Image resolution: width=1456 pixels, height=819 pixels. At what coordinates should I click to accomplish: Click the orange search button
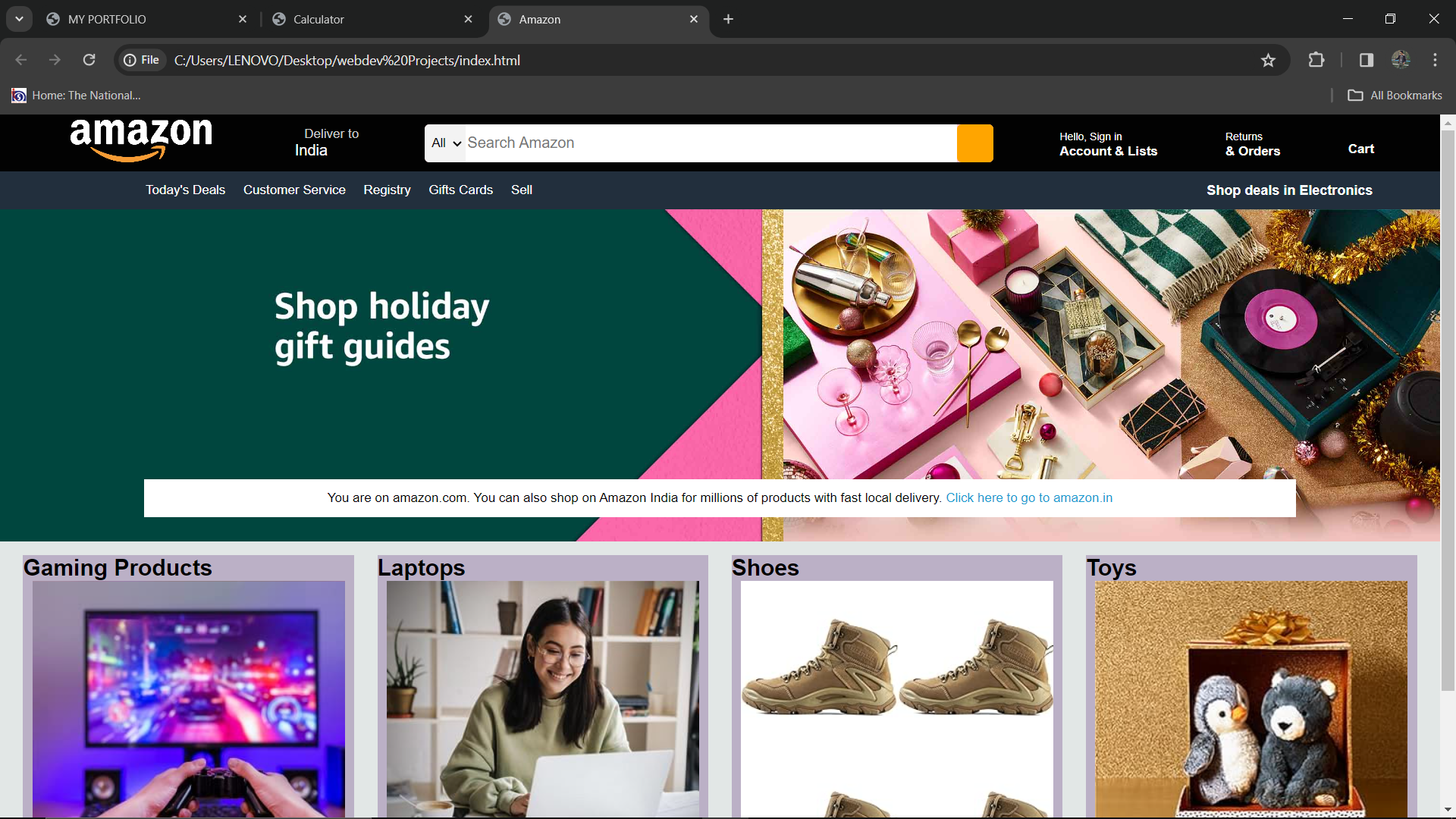click(974, 143)
